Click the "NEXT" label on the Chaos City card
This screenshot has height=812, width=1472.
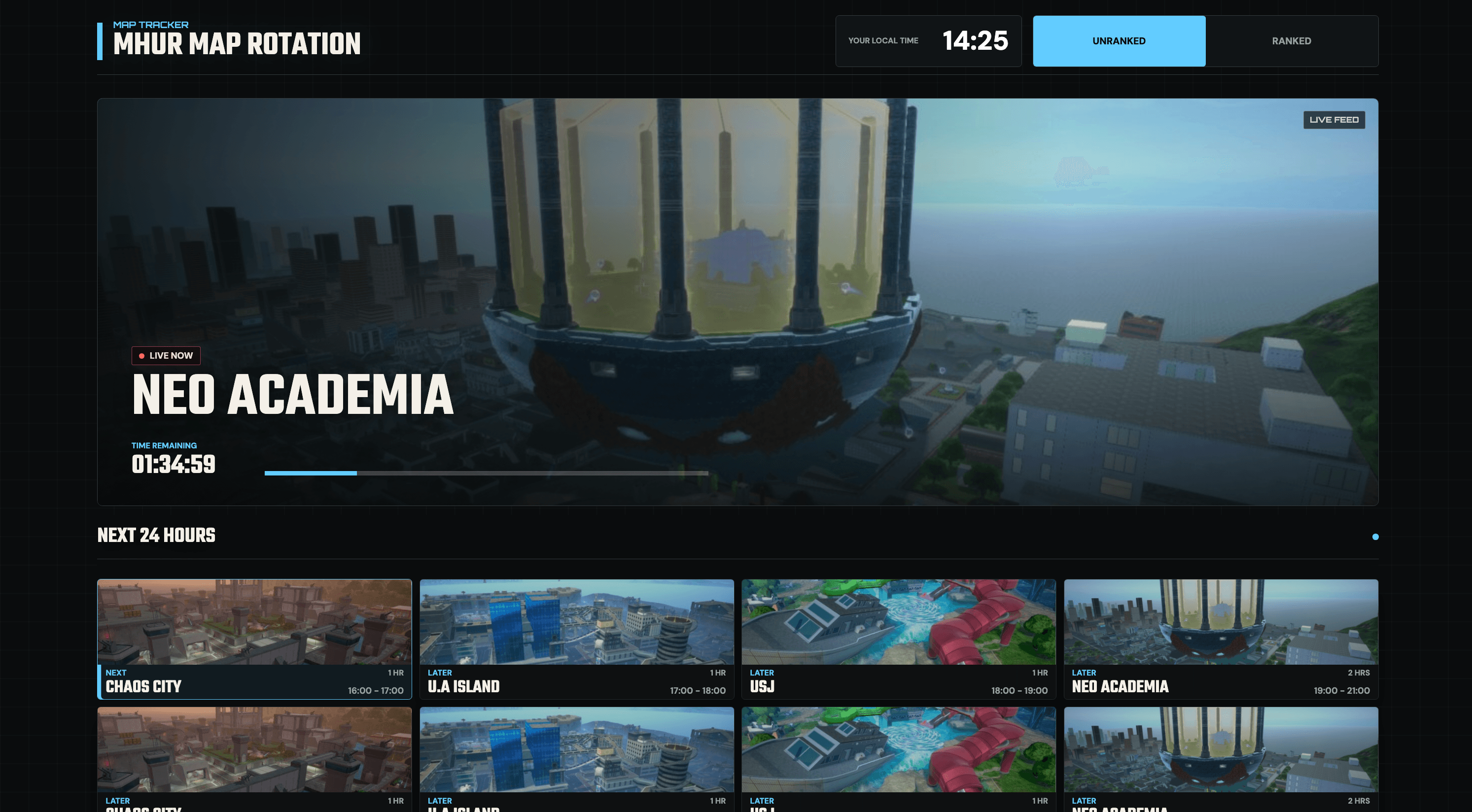tap(116, 673)
